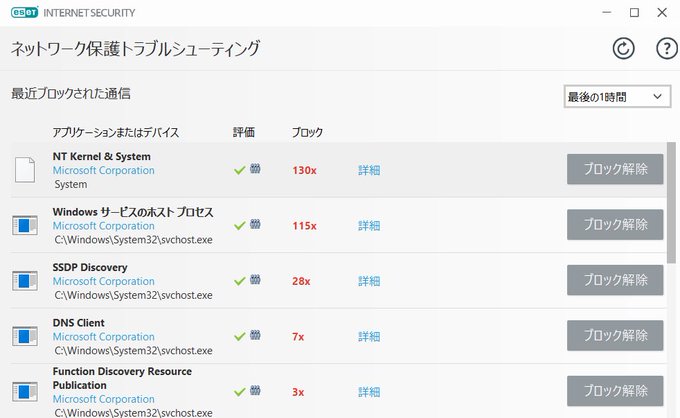The image size is (680, 418).
Task: Open the help question mark icon
Action: tap(667, 49)
